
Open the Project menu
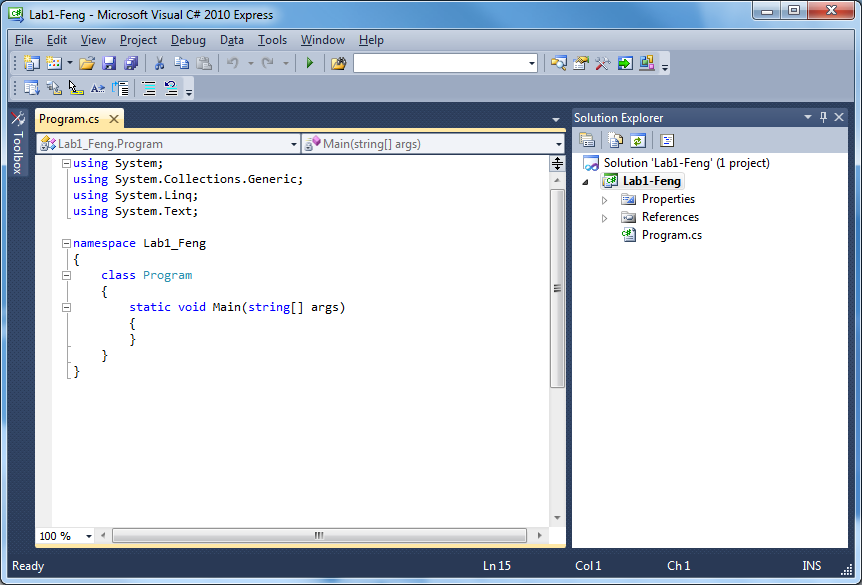[139, 40]
